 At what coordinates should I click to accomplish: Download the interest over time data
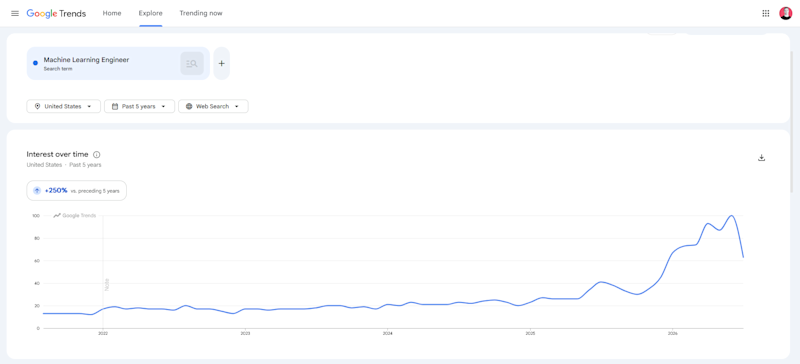(x=761, y=158)
